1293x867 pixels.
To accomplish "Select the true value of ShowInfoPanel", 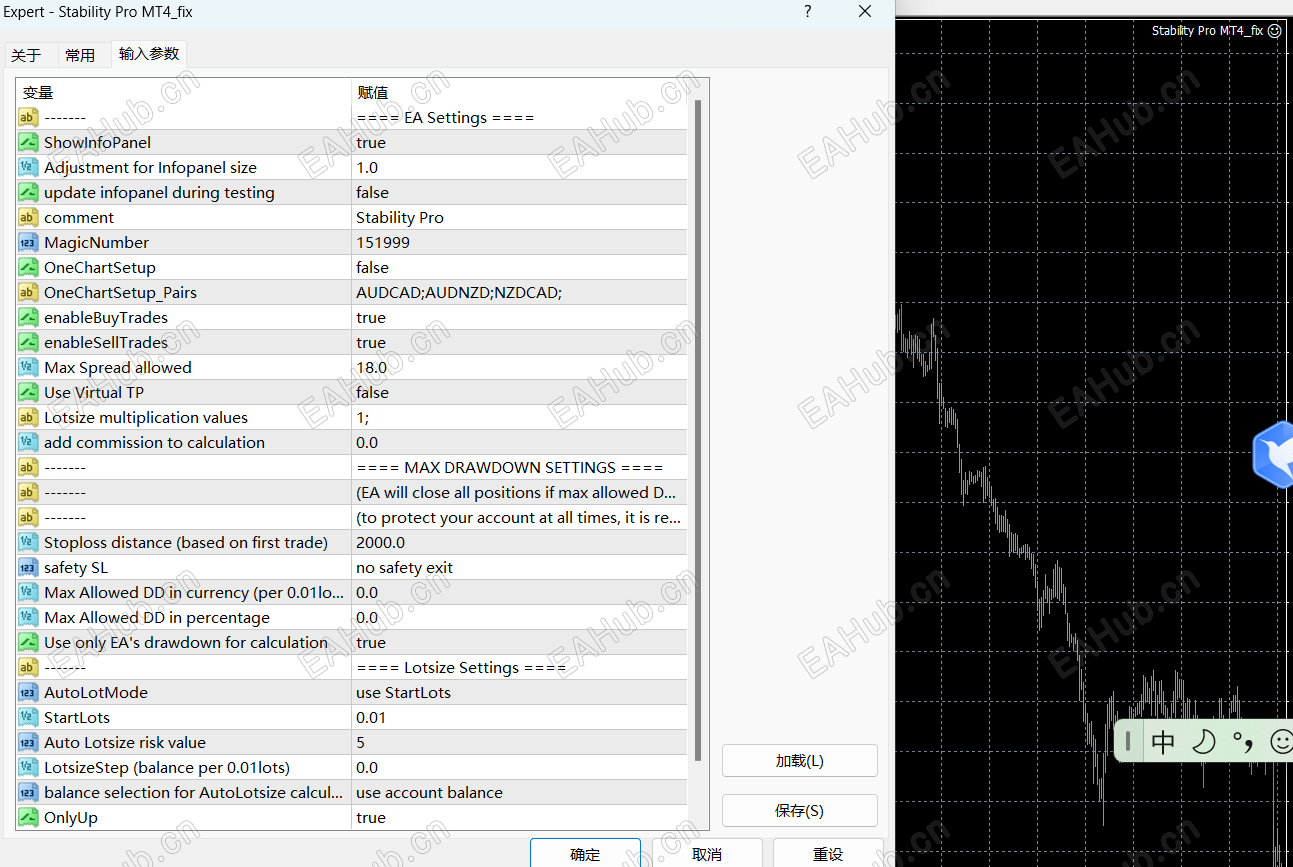I will coord(371,142).
